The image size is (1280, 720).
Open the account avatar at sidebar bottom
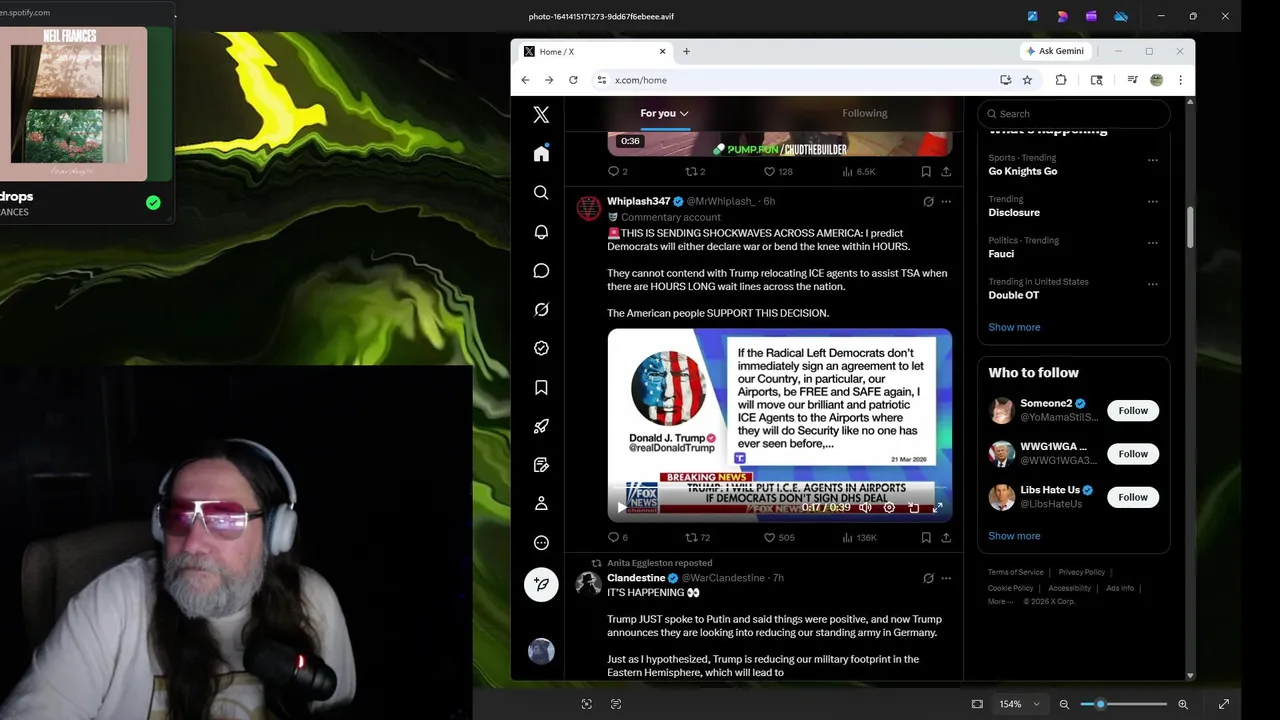[541, 651]
